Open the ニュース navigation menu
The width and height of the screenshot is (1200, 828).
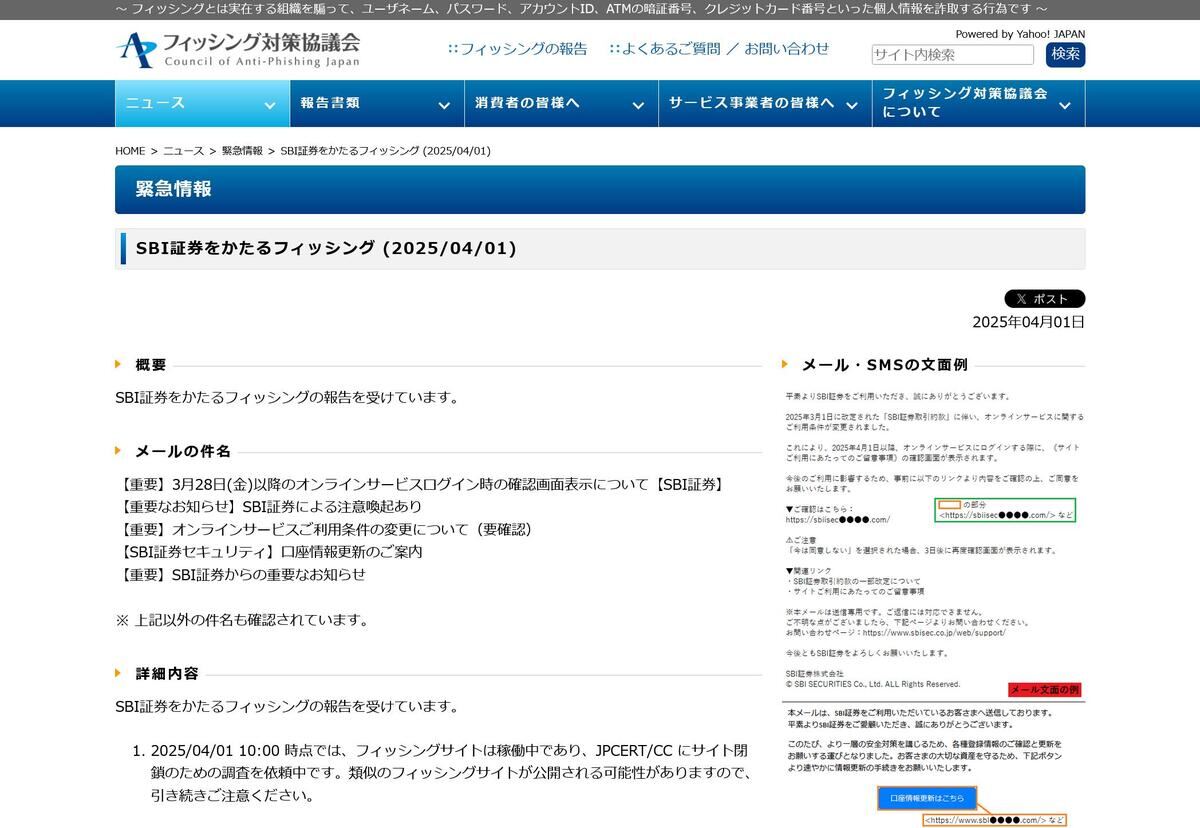[202, 103]
